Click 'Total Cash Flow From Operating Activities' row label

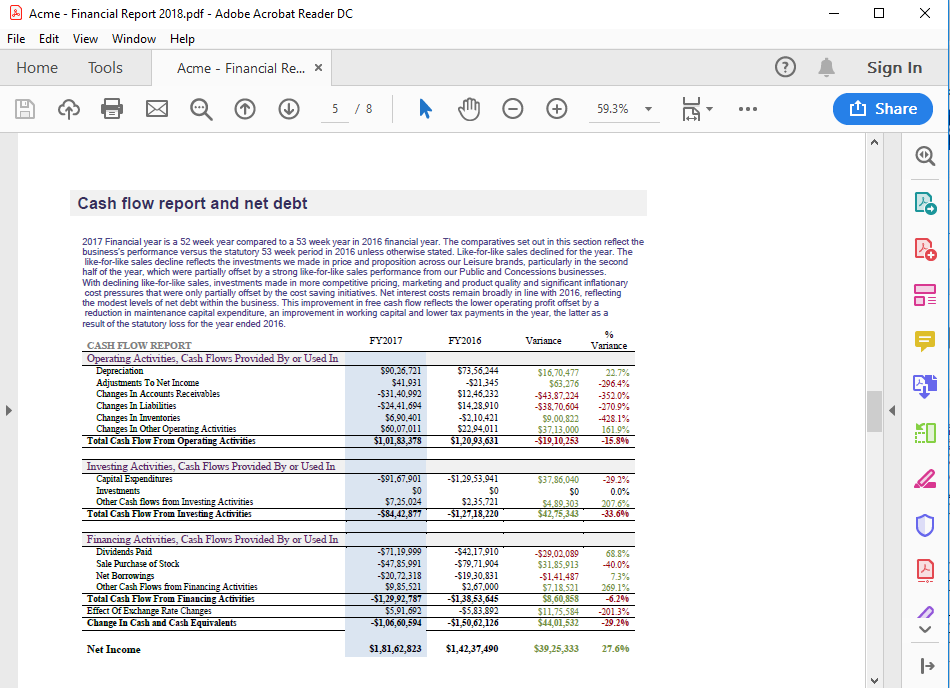point(171,441)
